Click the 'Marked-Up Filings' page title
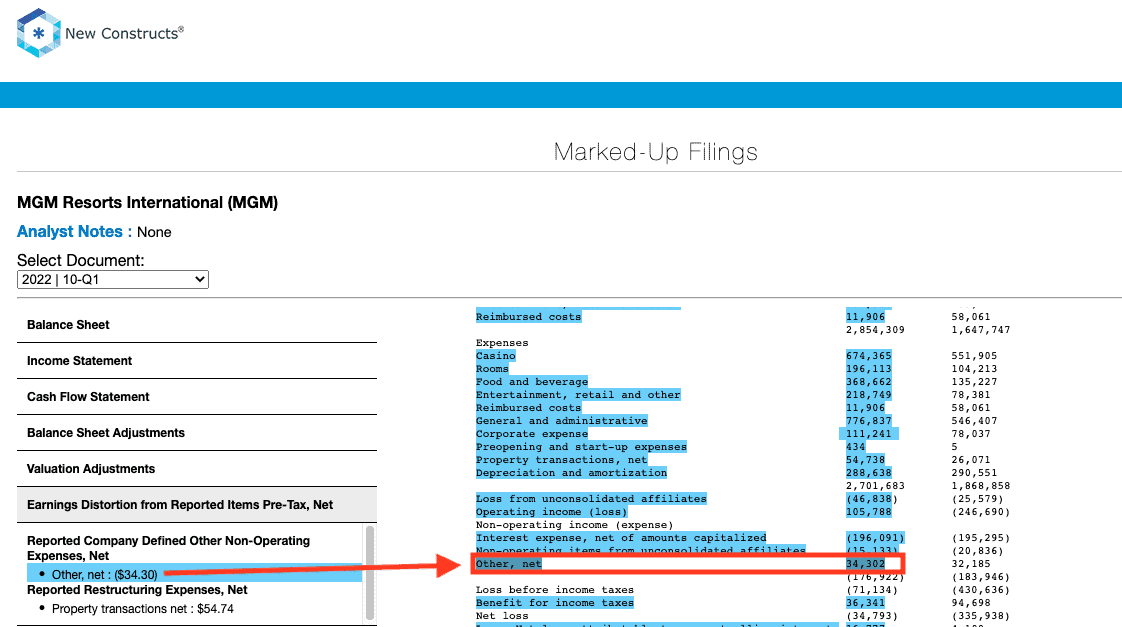The height and width of the screenshot is (627, 1122). [x=655, y=152]
